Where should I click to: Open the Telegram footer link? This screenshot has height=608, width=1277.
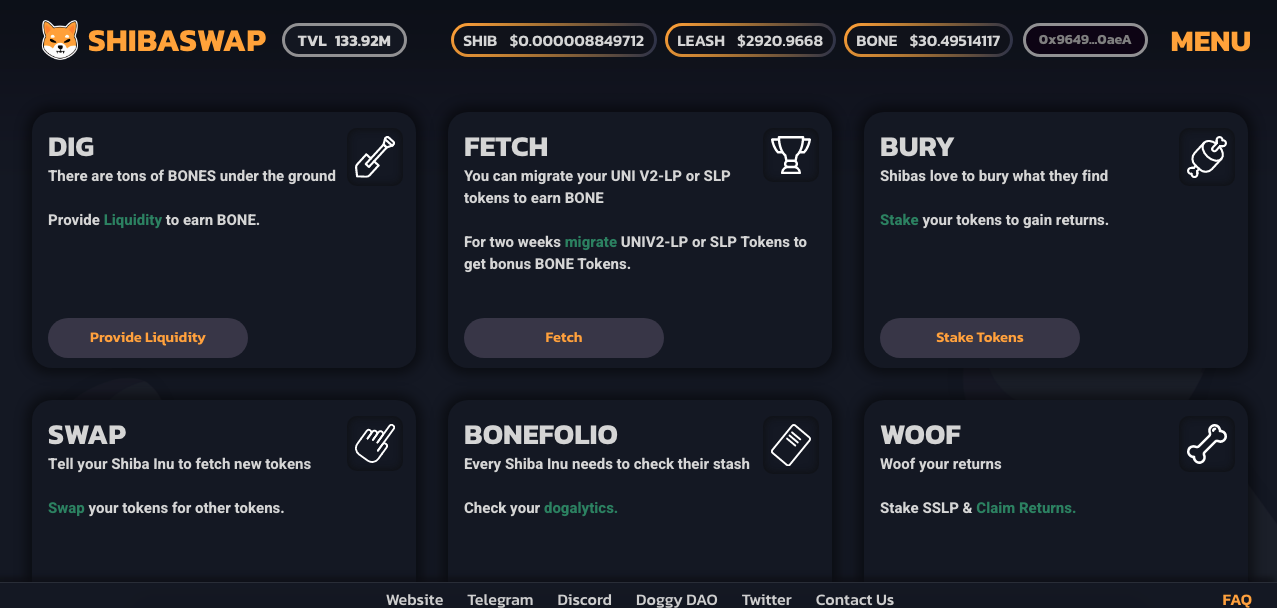tap(500, 600)
